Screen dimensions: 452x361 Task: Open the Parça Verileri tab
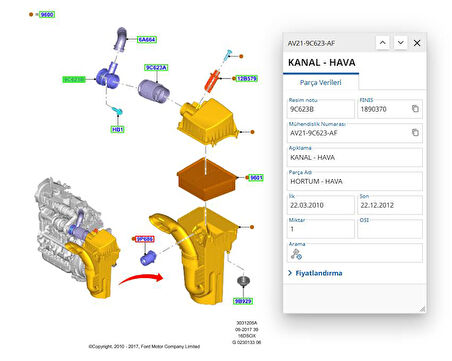coord(321,82)
